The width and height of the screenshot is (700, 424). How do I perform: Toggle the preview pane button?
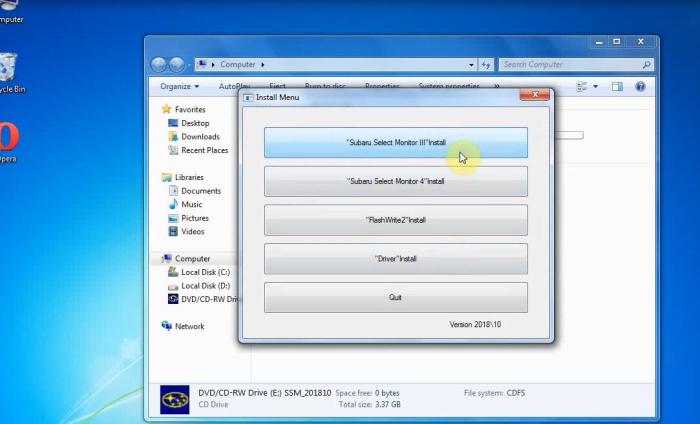(617, 87)
